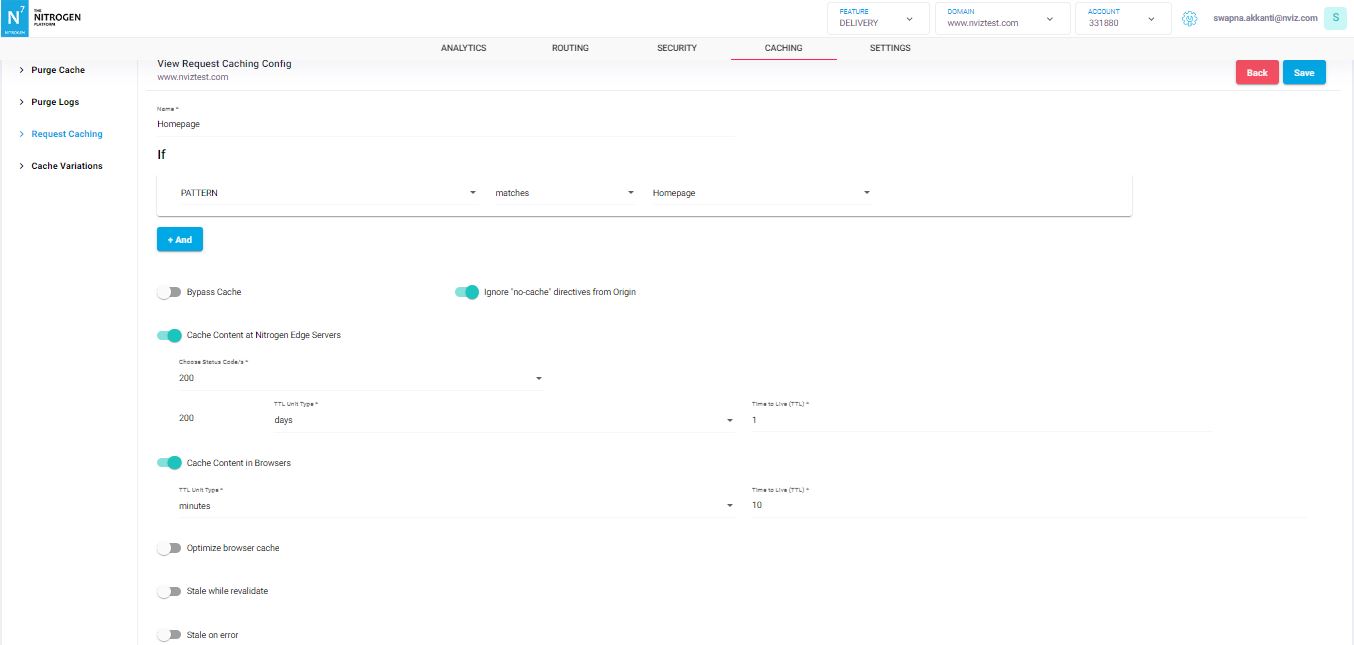Toggle Cache Content at Nitrogen Edge Servers

point(169,335)
